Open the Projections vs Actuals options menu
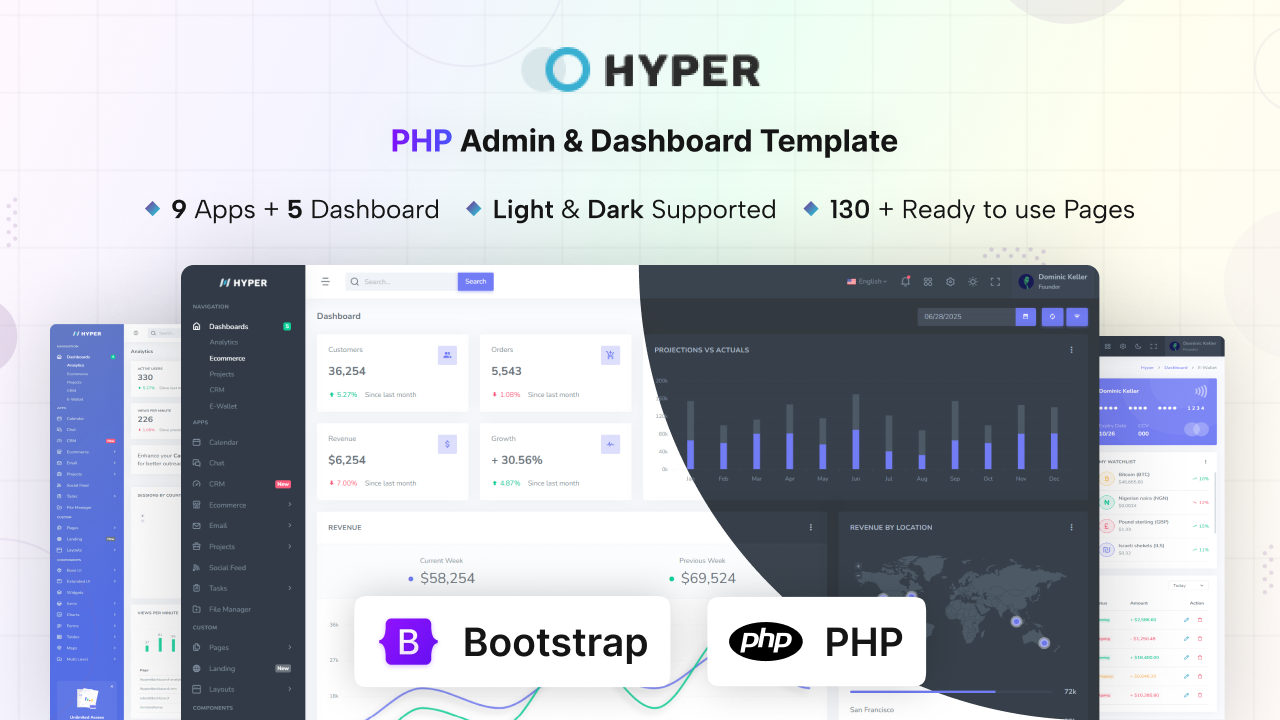 pos(1071,350)
